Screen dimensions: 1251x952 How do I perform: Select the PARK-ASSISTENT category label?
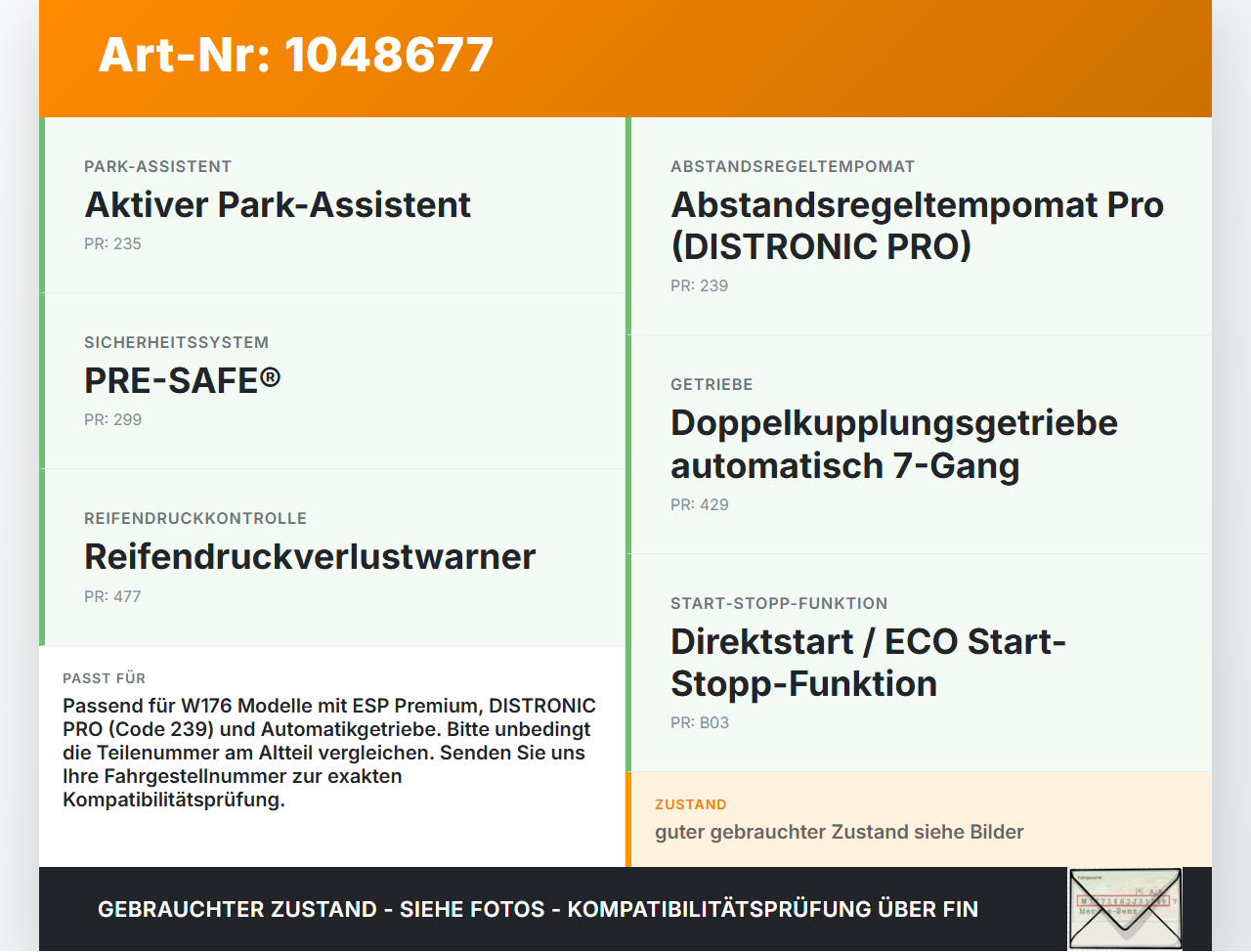click(x=157, y=166)
